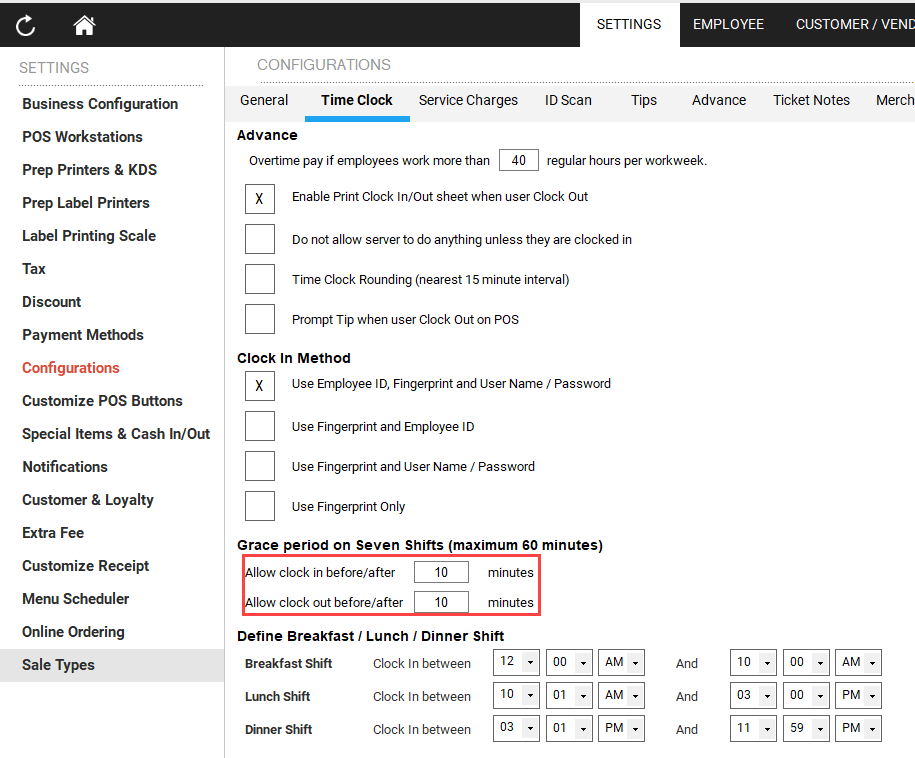The height and width of the screenshot is (758, 915).
Task: Go to Payment Methods settings
Action: [83, 335]
